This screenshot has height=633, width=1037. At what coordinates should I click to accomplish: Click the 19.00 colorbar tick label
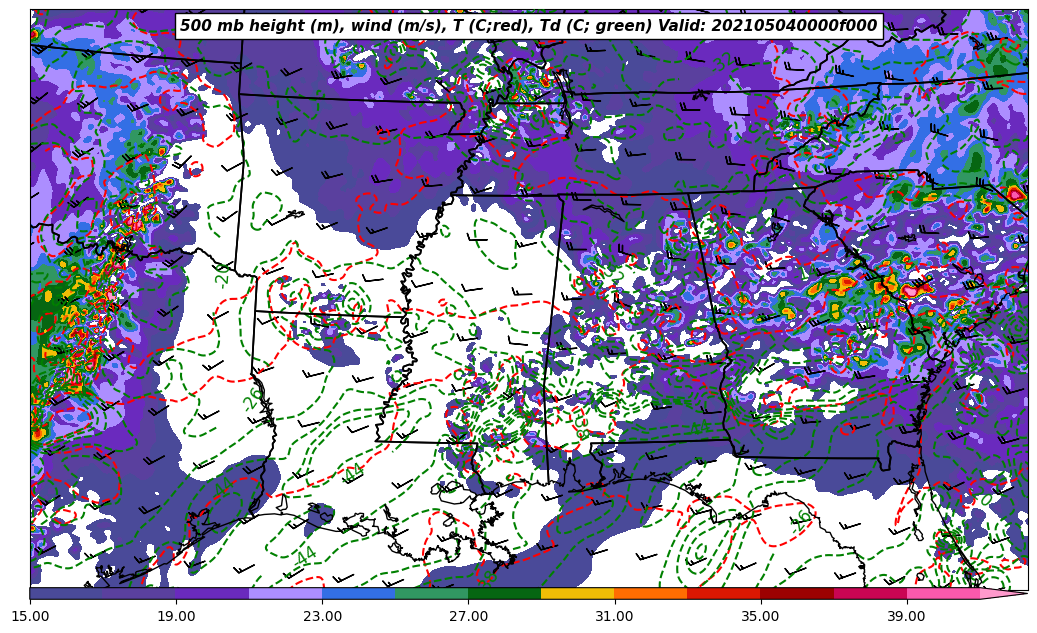(176, 616)
